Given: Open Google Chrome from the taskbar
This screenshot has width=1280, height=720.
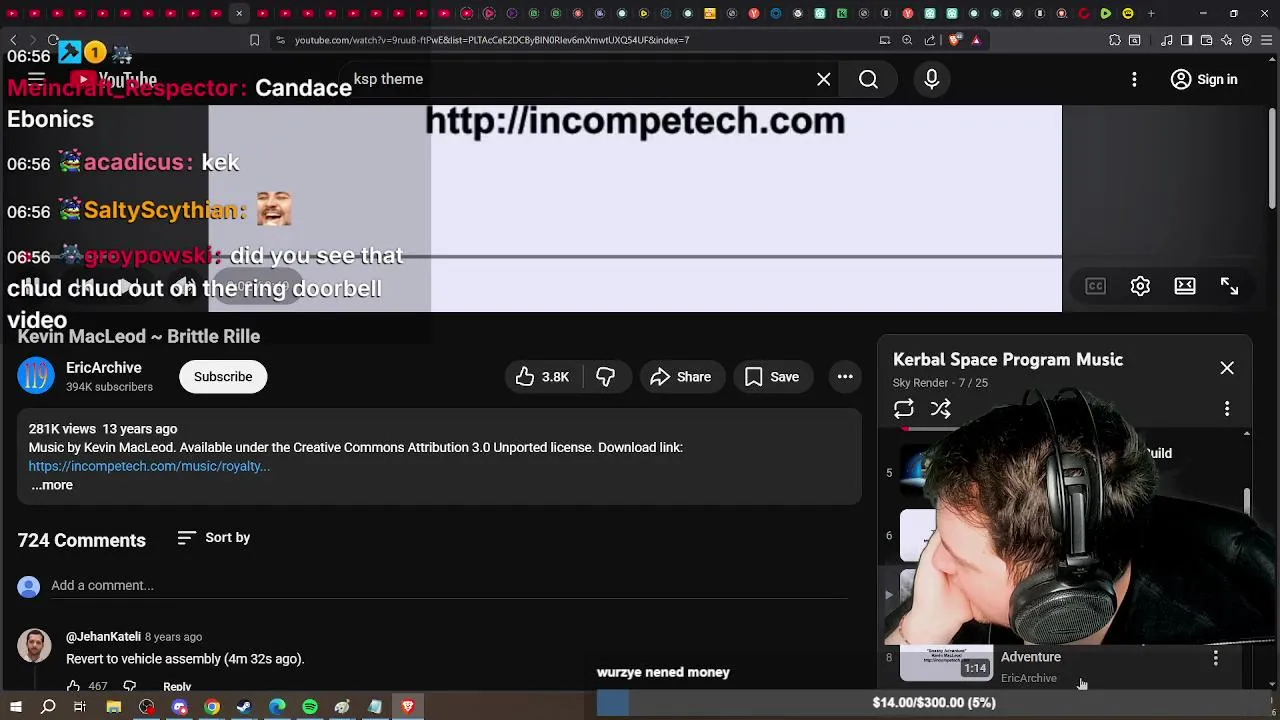Looking at the screenshot, I should click(212, 707).
